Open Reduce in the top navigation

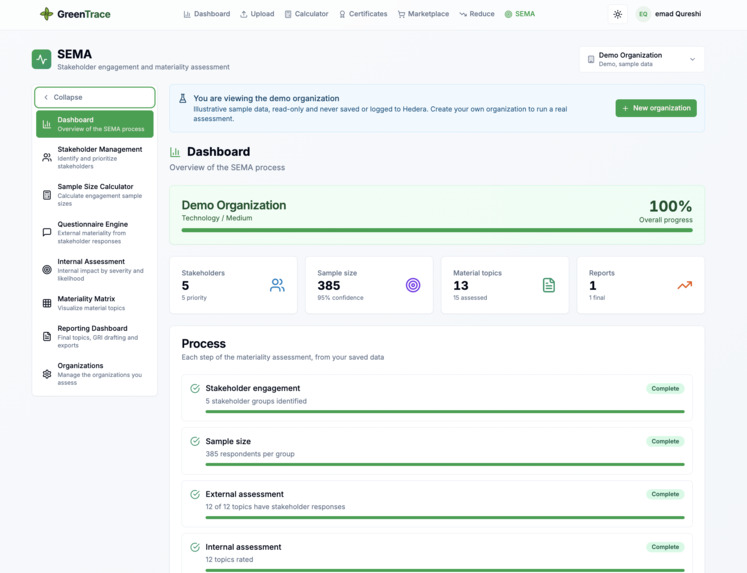(477, 14)
